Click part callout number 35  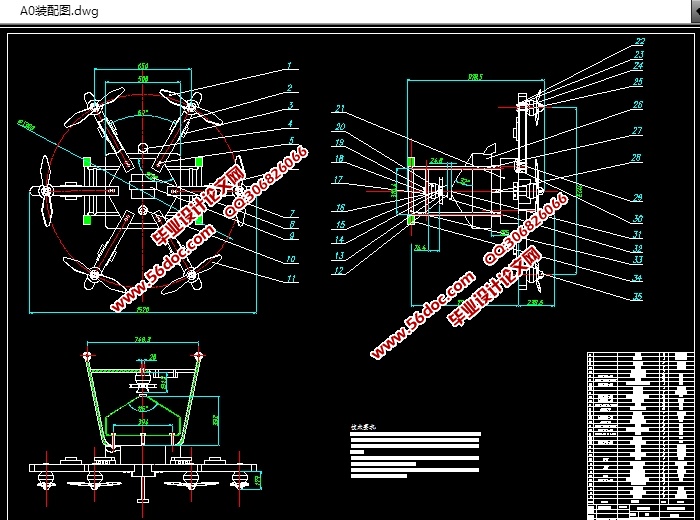point(638,296)
